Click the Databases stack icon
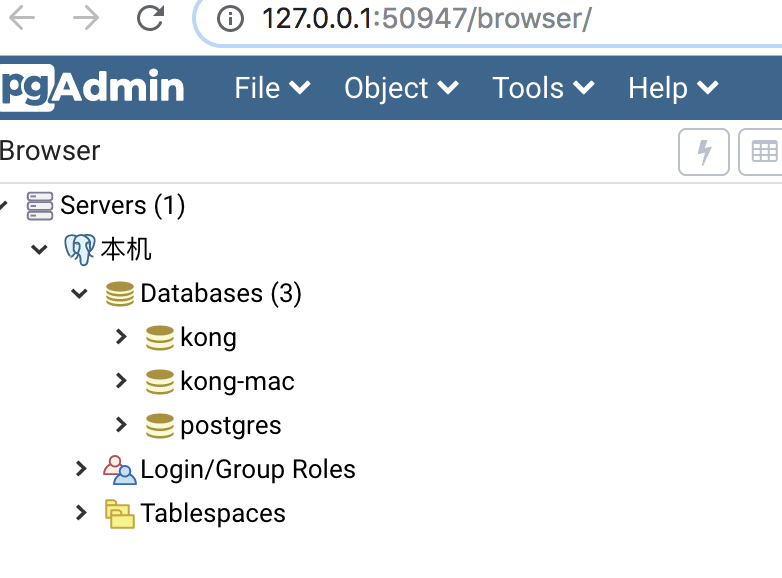 point(120,294)
